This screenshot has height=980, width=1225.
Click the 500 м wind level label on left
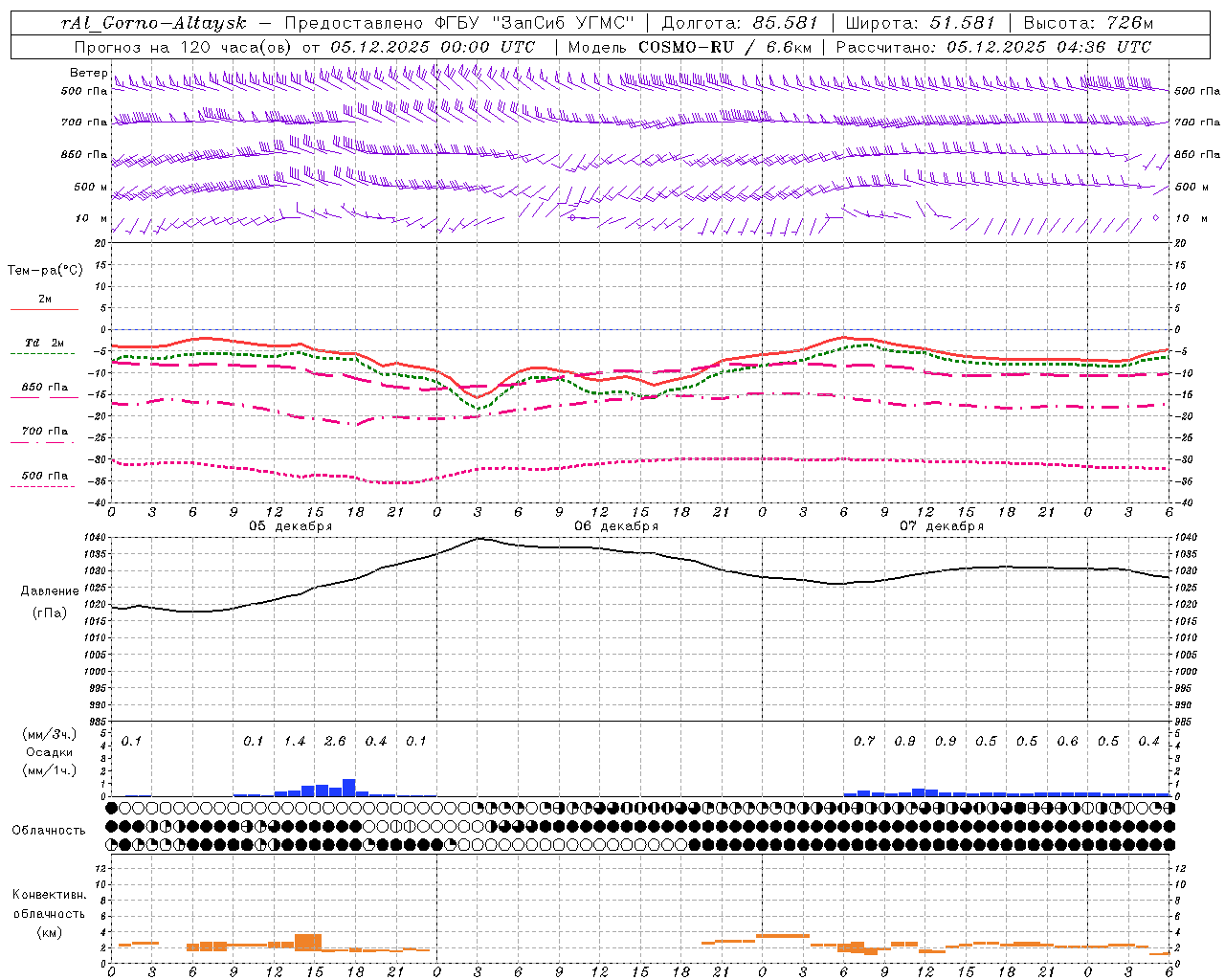point(92,187)
